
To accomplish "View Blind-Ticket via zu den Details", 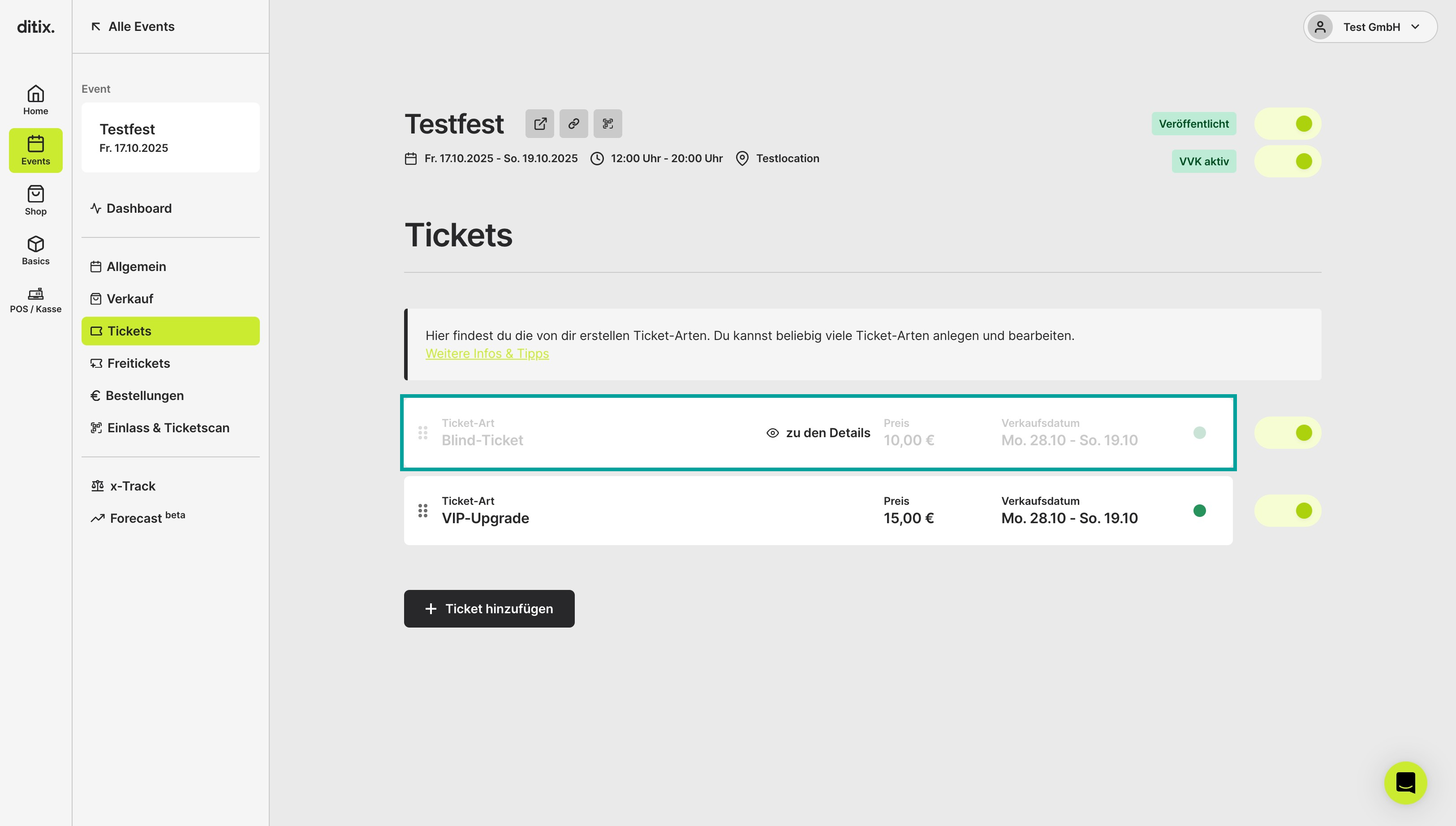I will [818, 433].
